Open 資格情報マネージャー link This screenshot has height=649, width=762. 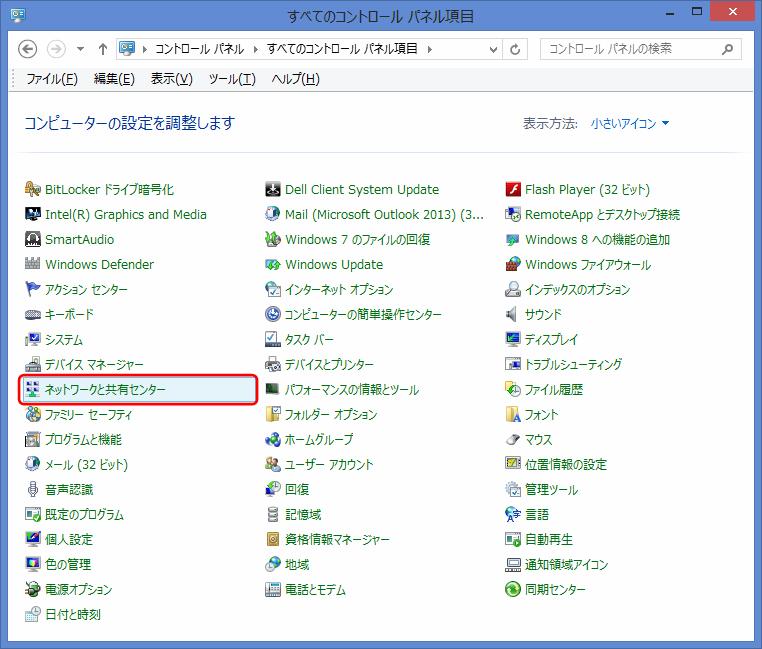coord(337,540)
